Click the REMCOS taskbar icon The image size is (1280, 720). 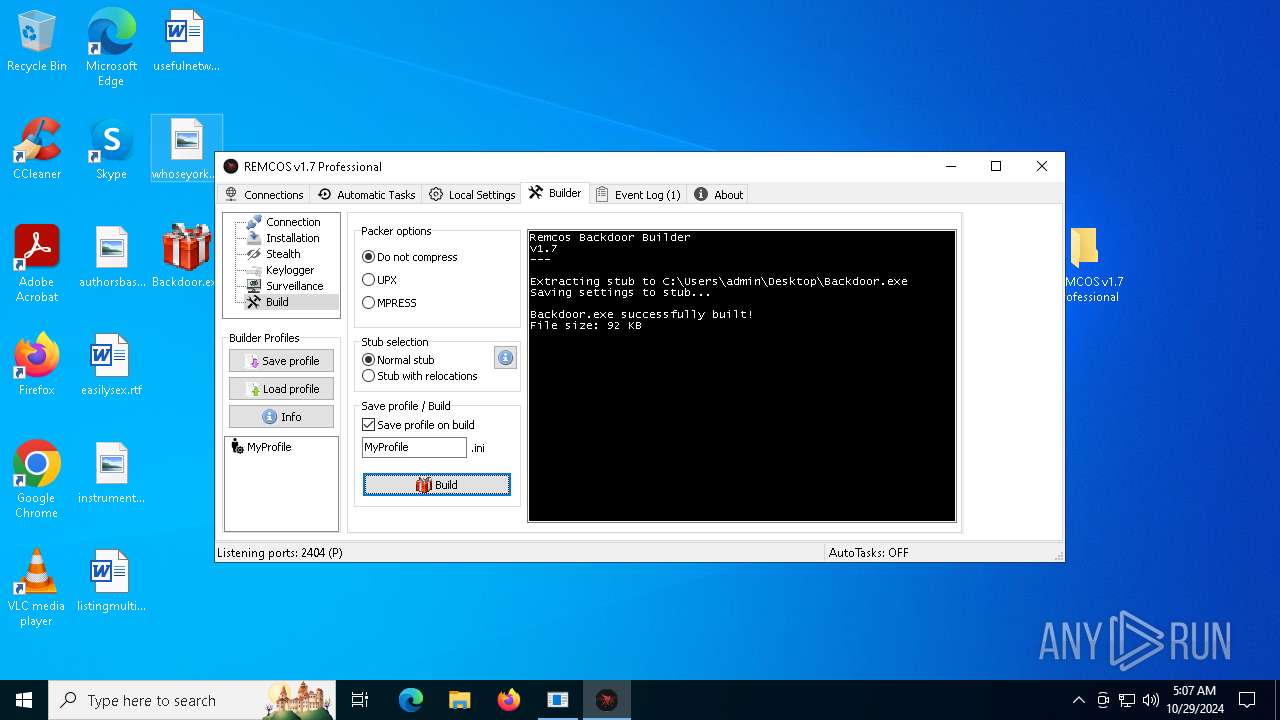pos(606,700)
